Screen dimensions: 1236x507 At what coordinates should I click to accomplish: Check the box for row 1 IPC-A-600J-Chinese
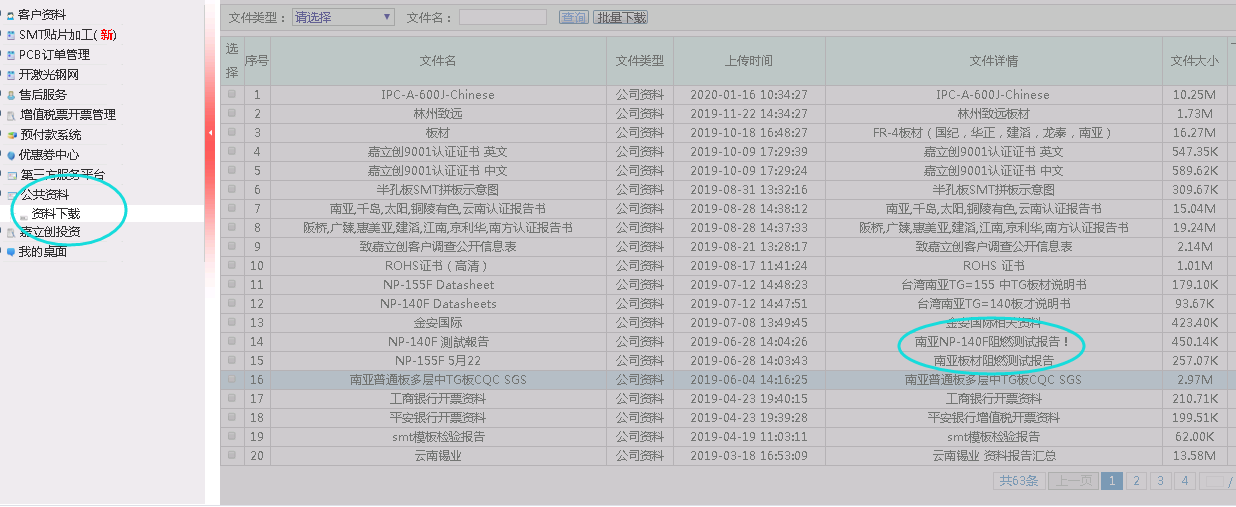coord(233,95)
